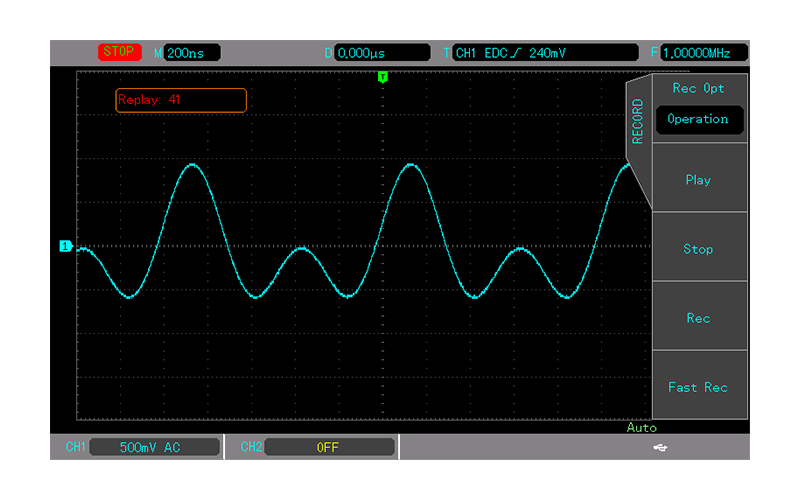Select the 200ns timebase readout

191,53
